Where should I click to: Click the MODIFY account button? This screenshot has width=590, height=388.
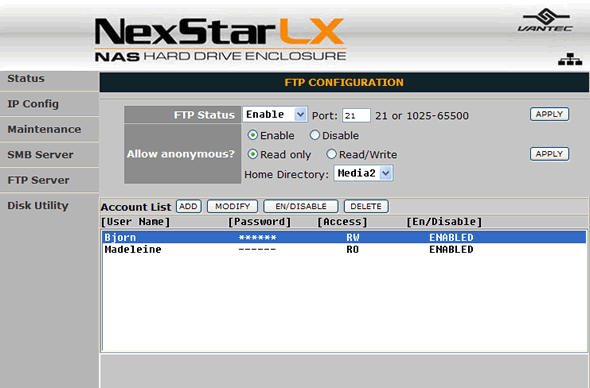233,206
